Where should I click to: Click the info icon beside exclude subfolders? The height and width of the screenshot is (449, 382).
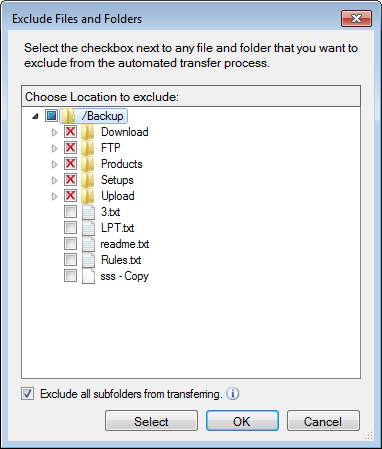233,394
